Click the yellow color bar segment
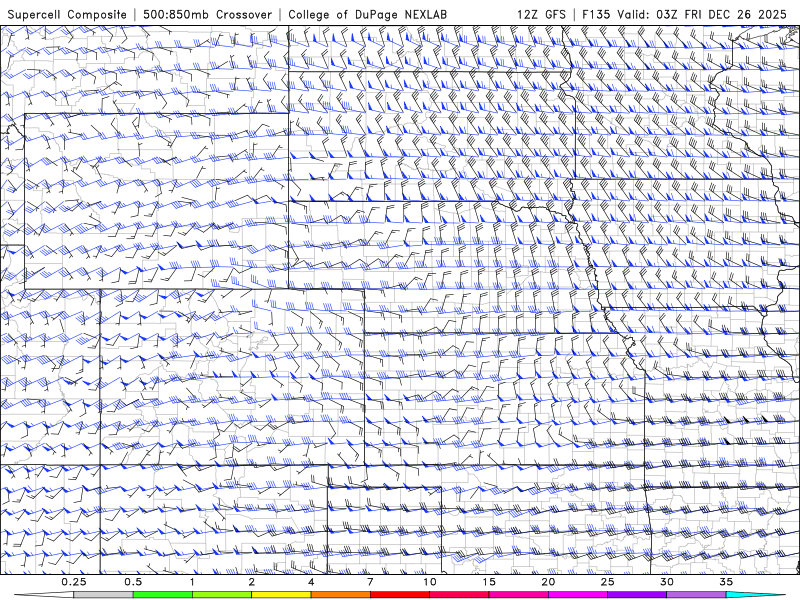This screenshot has height=600, width=800. coord(281,595)
